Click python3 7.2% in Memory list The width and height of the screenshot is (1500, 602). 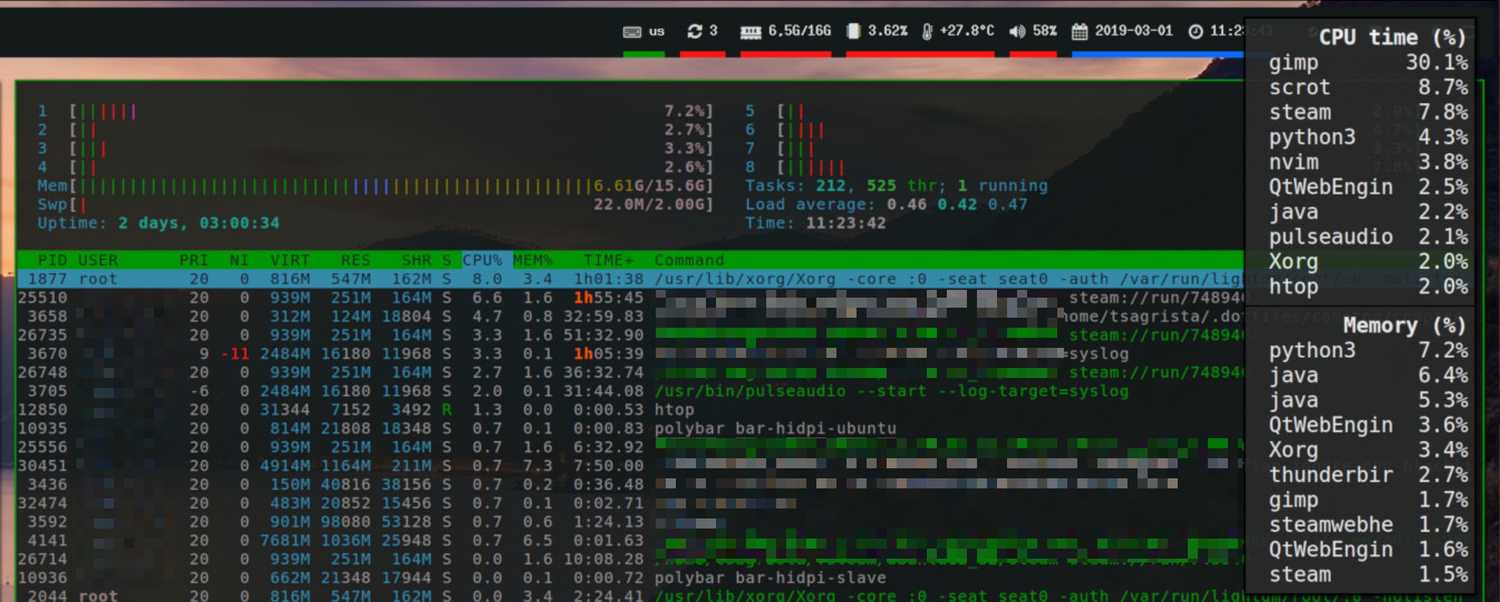[1368, 351]
